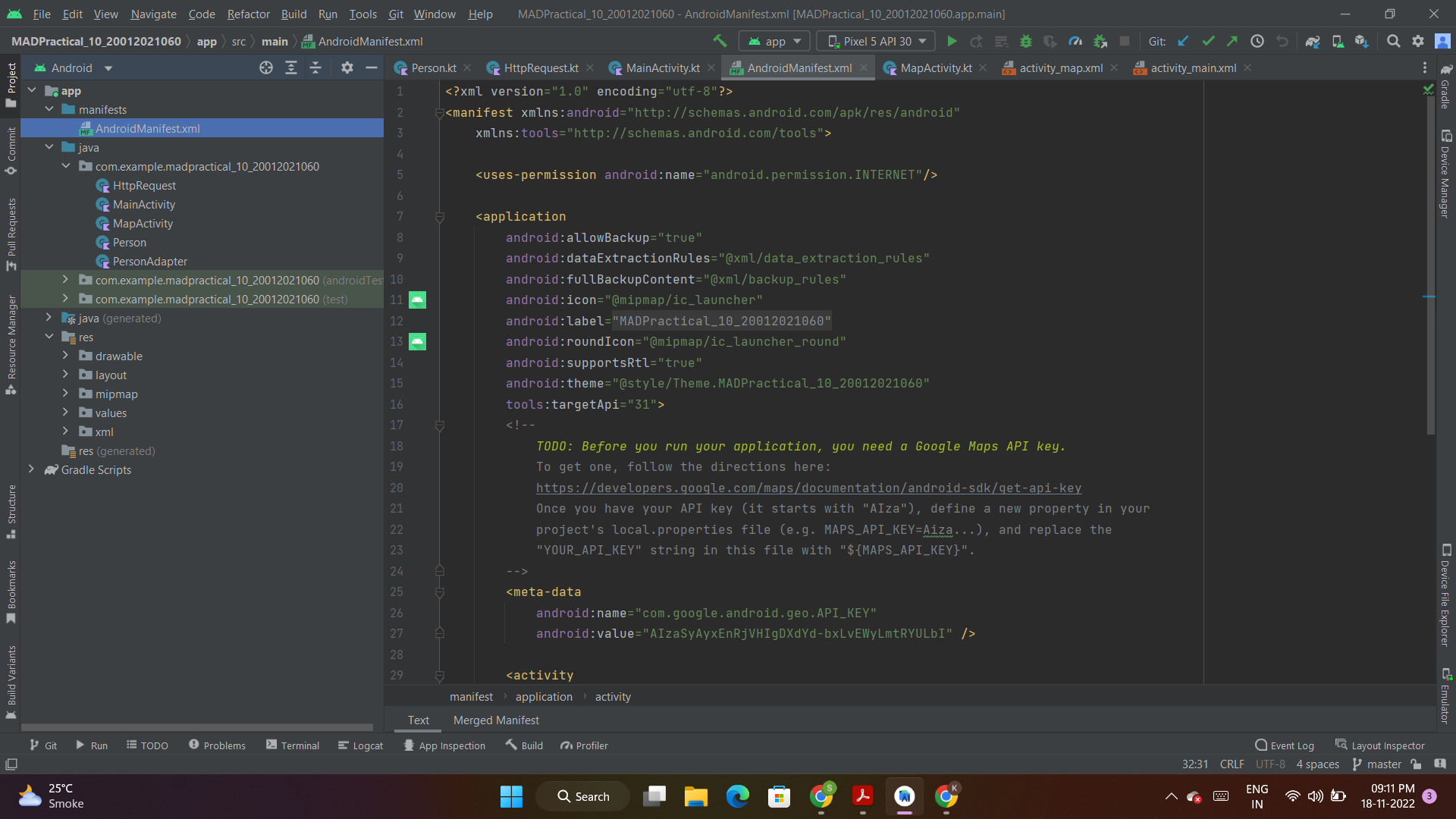Run the app using the green play button
Viewport: 1456px width, 819px height.
[952, 41]
